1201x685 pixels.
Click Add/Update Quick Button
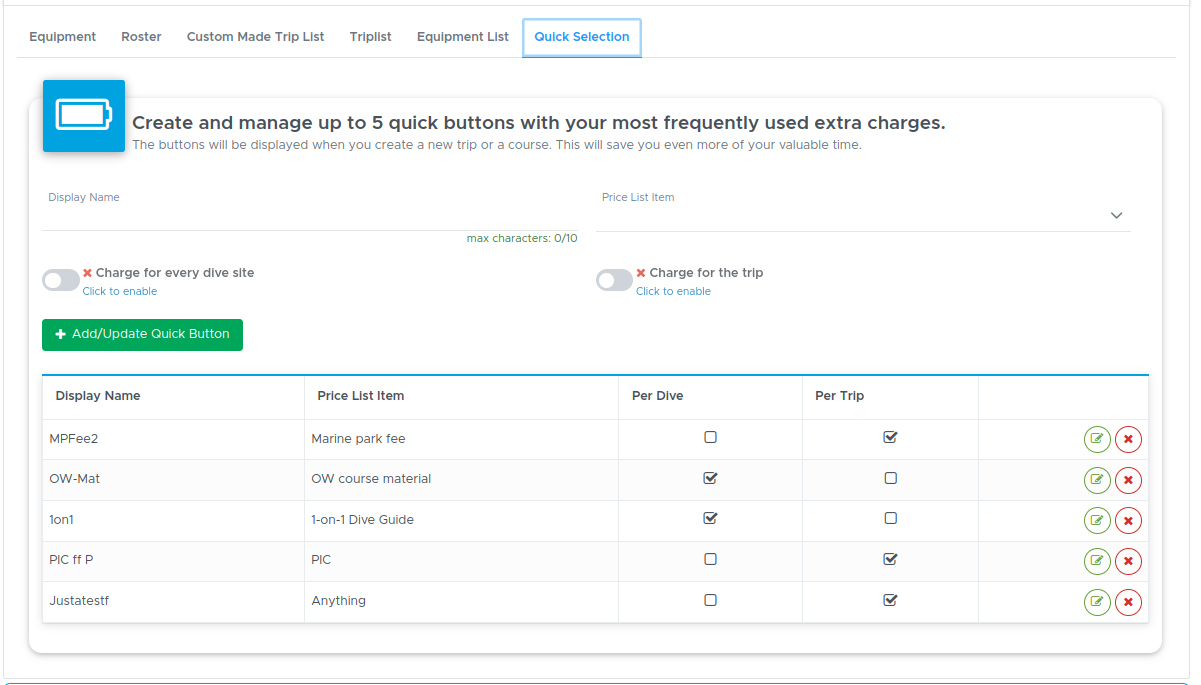coord(142,334)
